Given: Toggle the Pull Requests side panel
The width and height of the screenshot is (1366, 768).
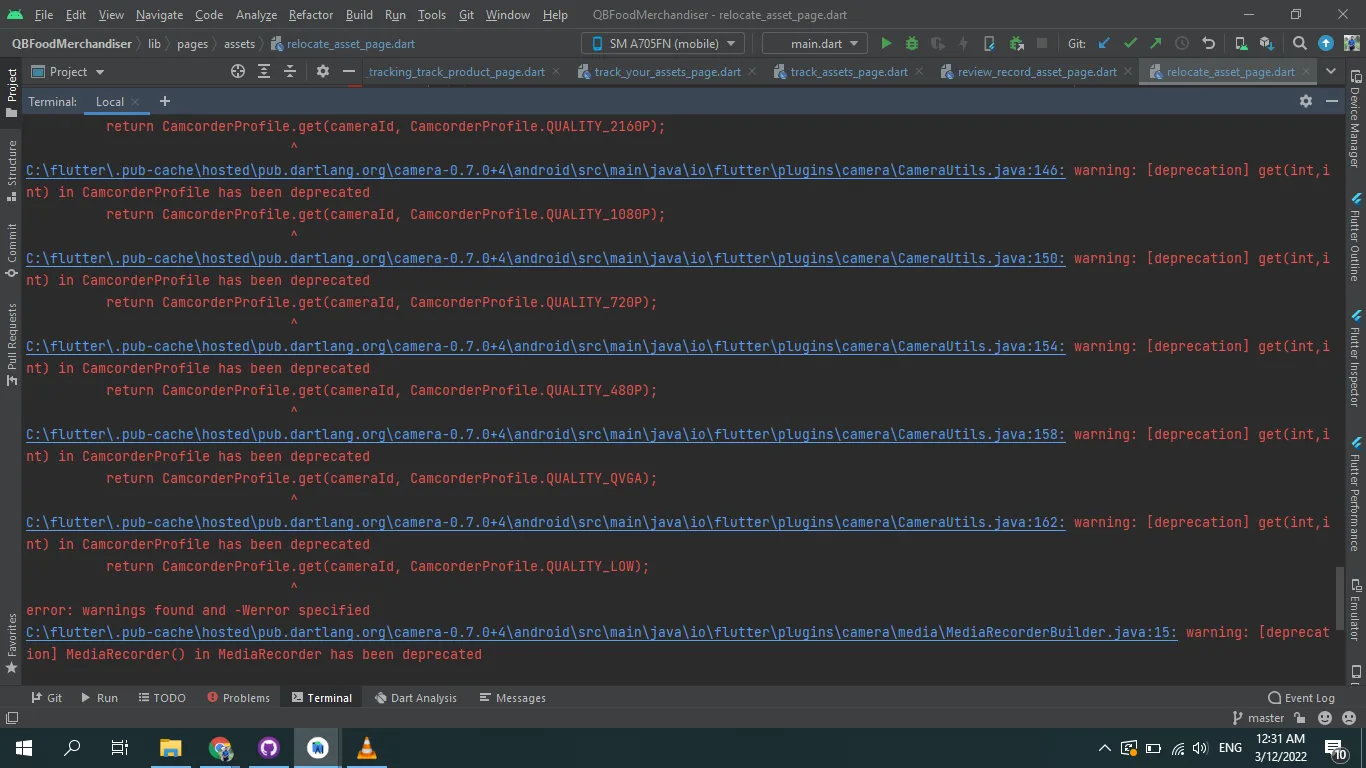Looking at the screenshot, I should (x=12, y=344).
